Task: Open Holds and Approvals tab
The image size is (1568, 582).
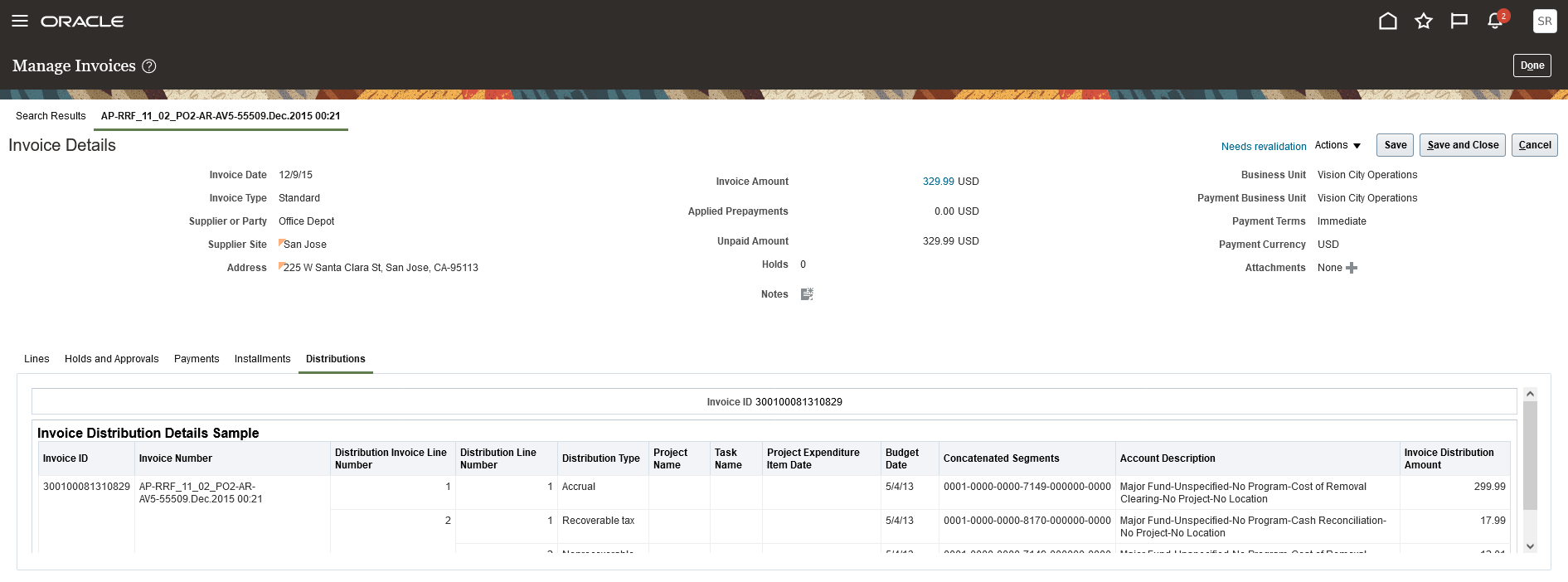Action: pos(111,359)
